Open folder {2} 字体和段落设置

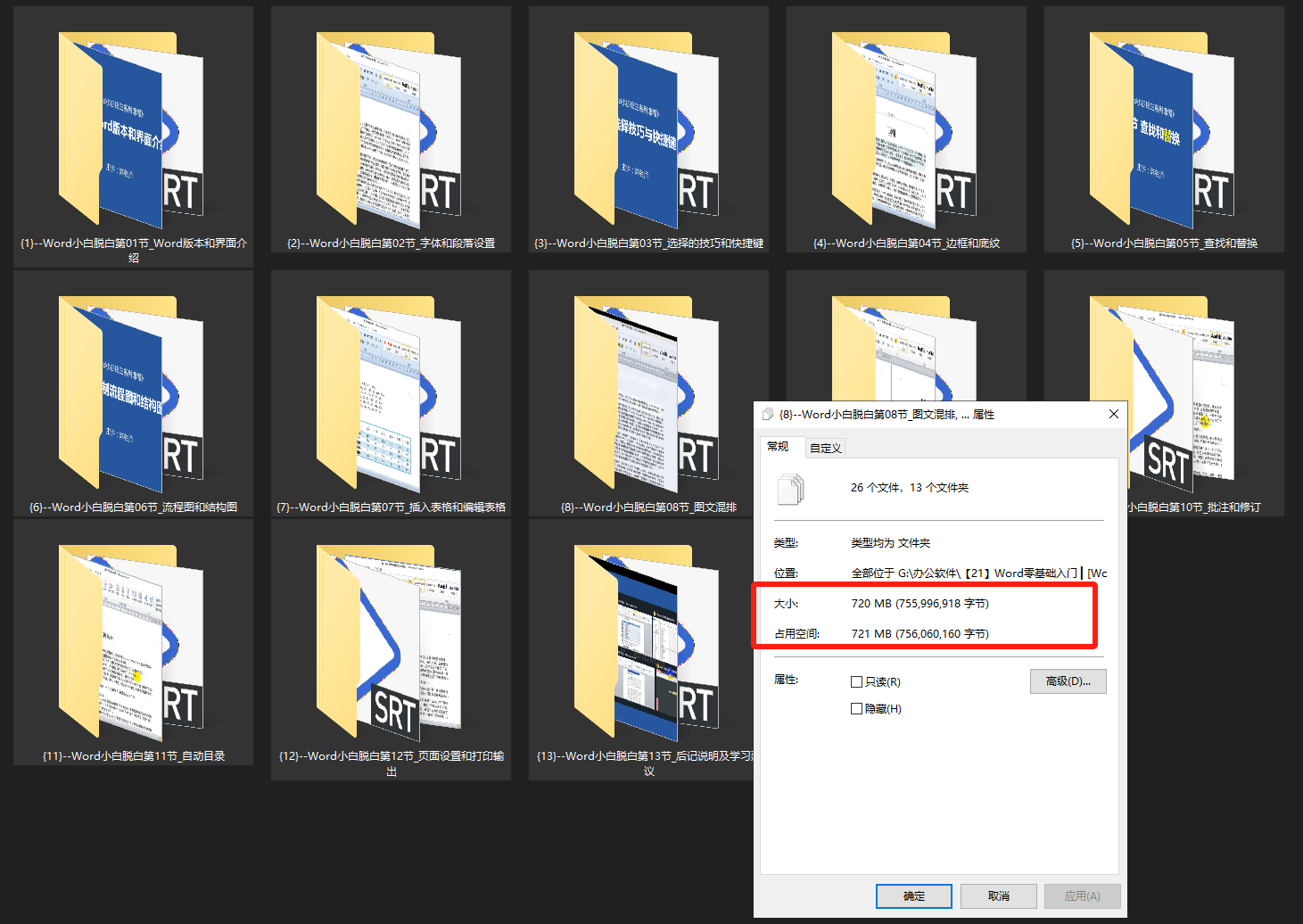389,129
